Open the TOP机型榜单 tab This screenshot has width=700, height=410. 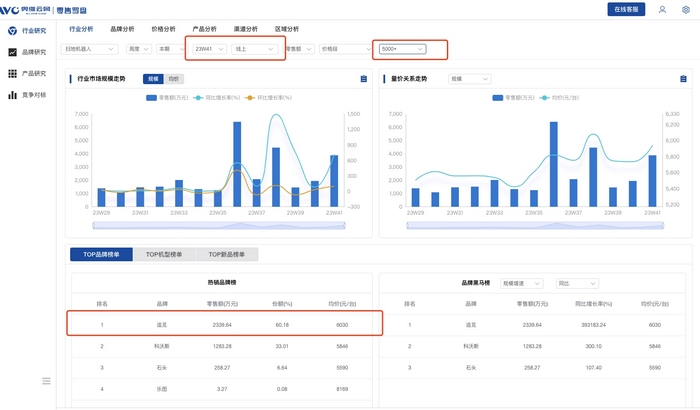164,254
